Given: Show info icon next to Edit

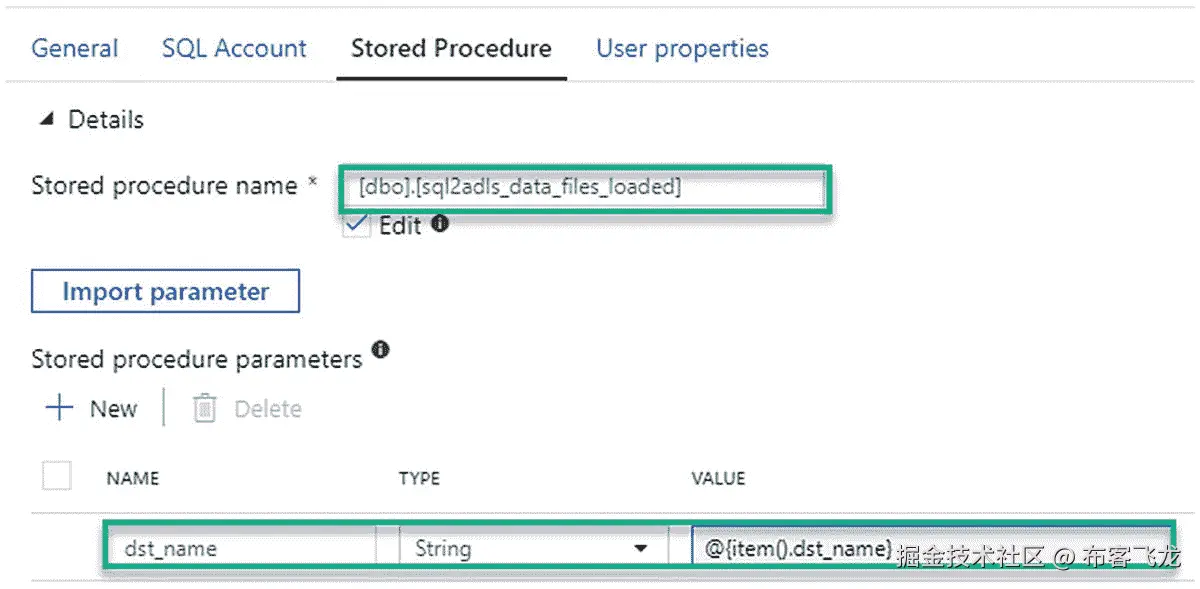Looking at the screenshot, I should (x=439, y=223).
